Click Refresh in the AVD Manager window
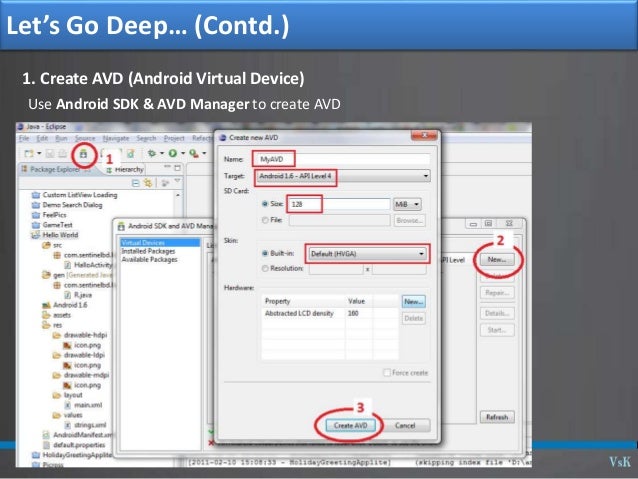Viewport: 638px width, 479px height. click(497, 417)
